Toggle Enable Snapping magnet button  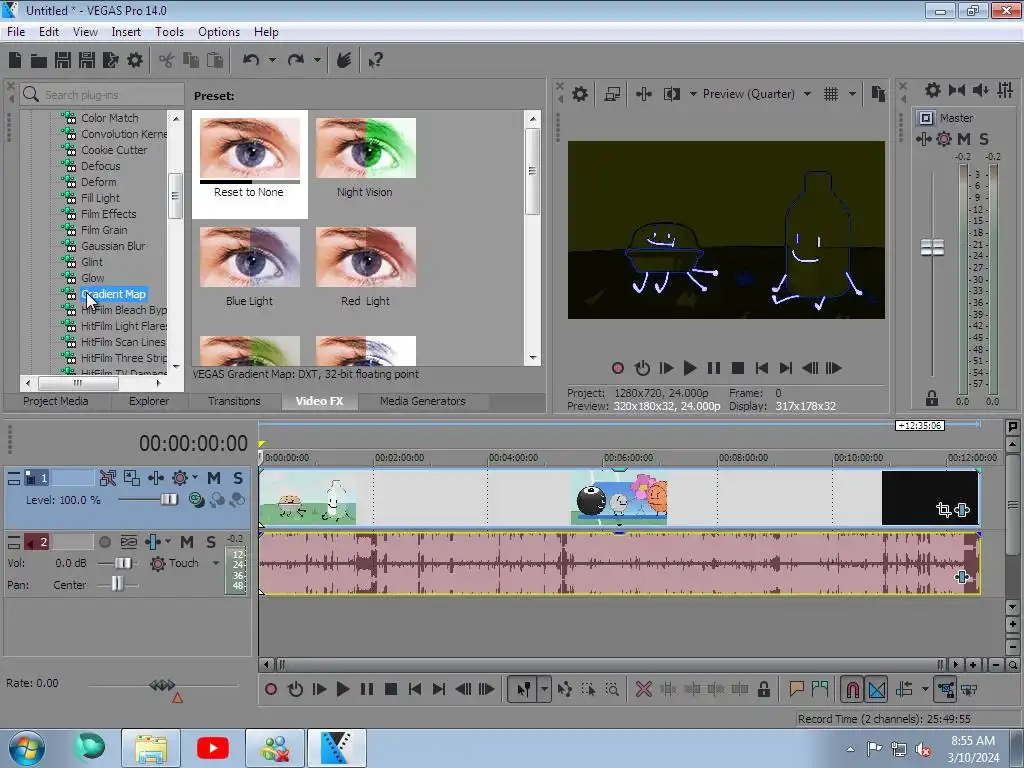point(853,689)
